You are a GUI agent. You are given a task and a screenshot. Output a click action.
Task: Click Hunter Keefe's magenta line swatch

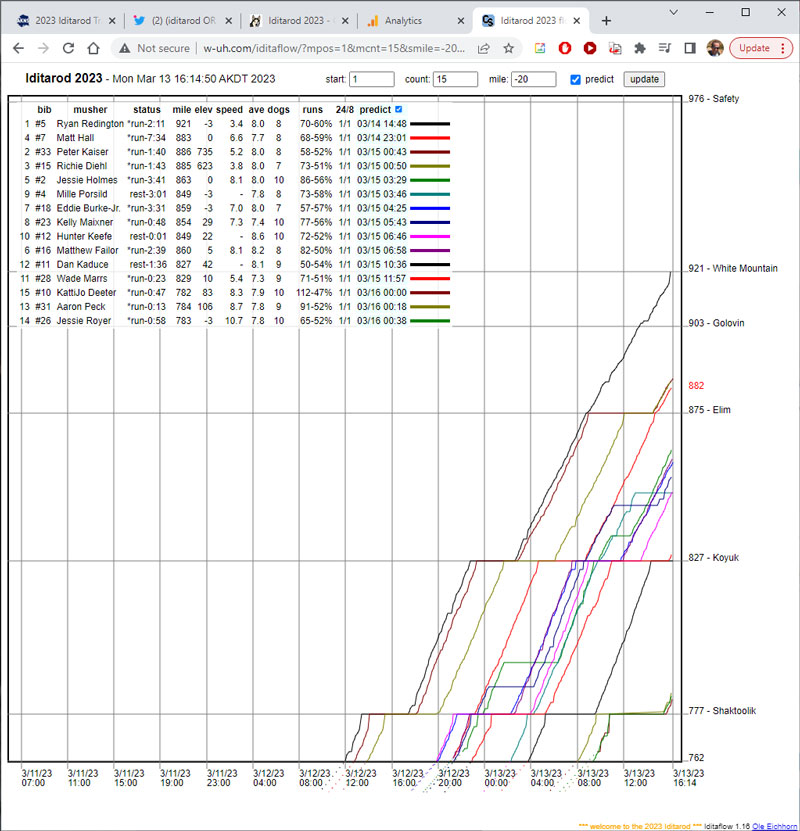click(430, 236)
